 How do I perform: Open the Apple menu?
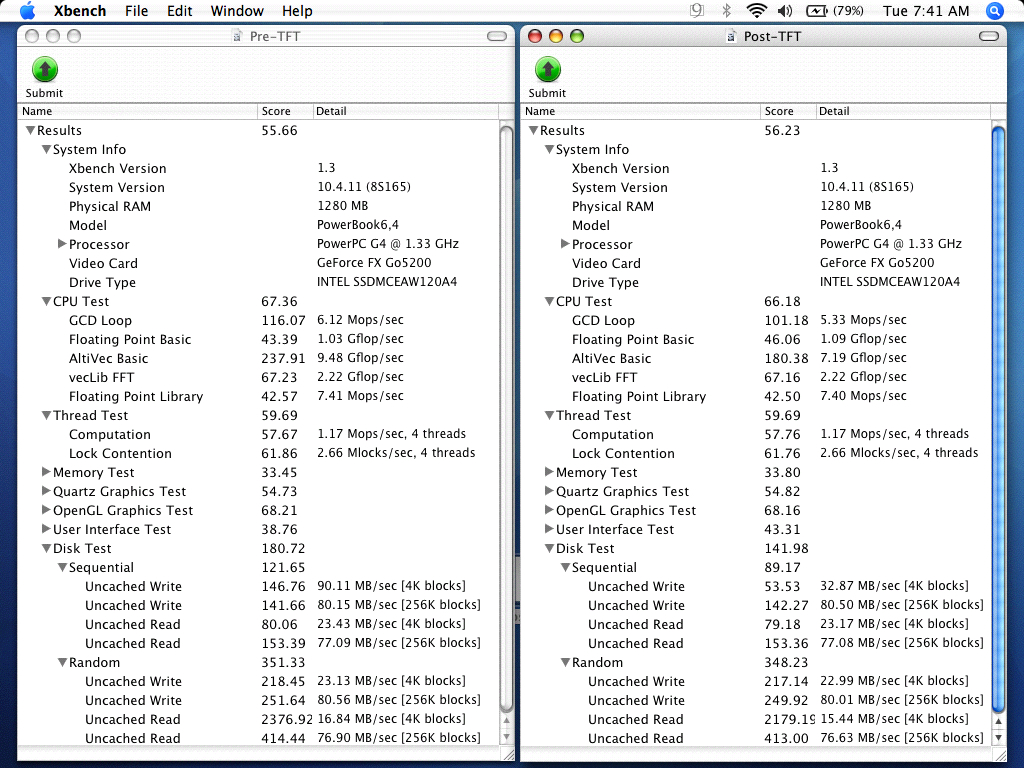point(27,10)
